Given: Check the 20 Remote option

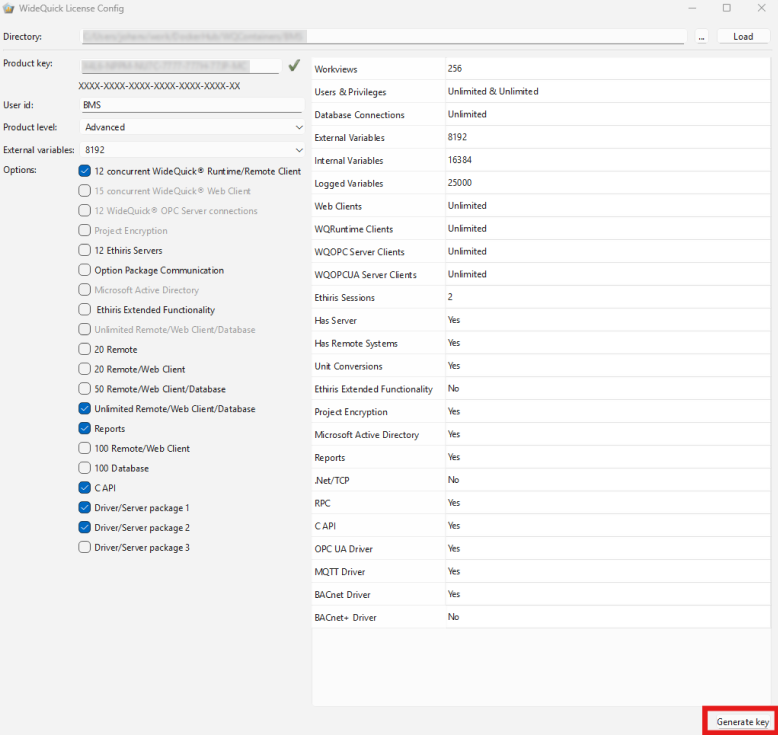Looking at the screenshot, I should [84, 349].
